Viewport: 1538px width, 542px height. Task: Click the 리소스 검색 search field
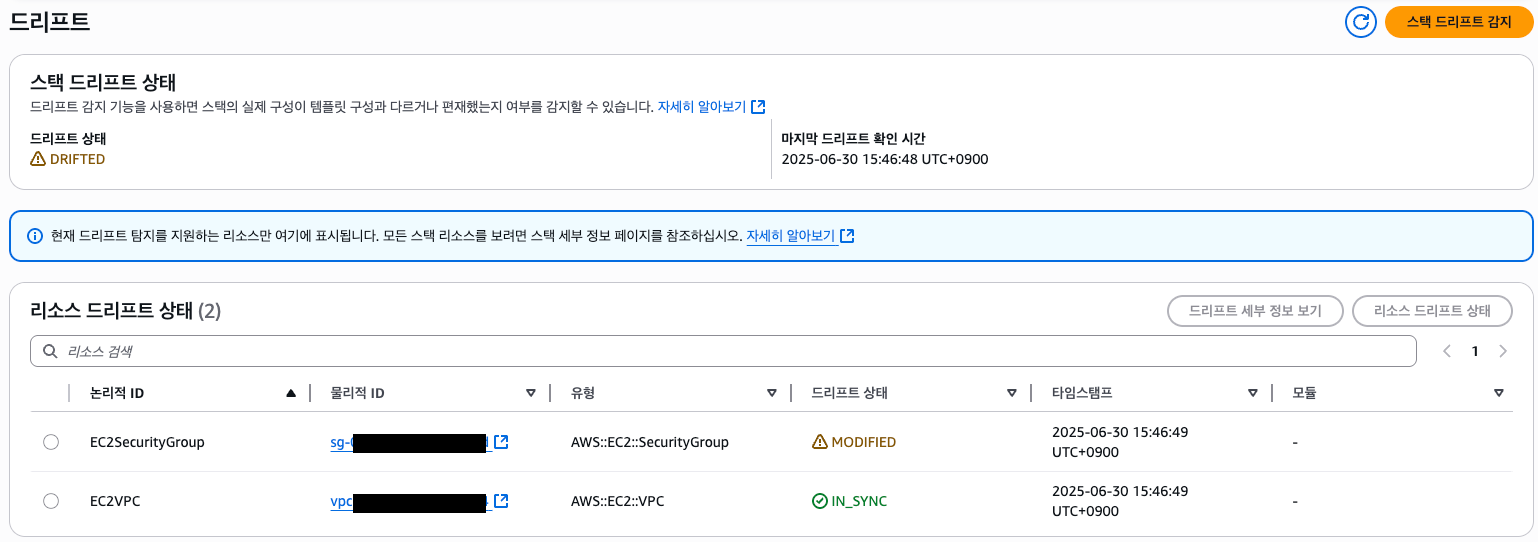723,351
